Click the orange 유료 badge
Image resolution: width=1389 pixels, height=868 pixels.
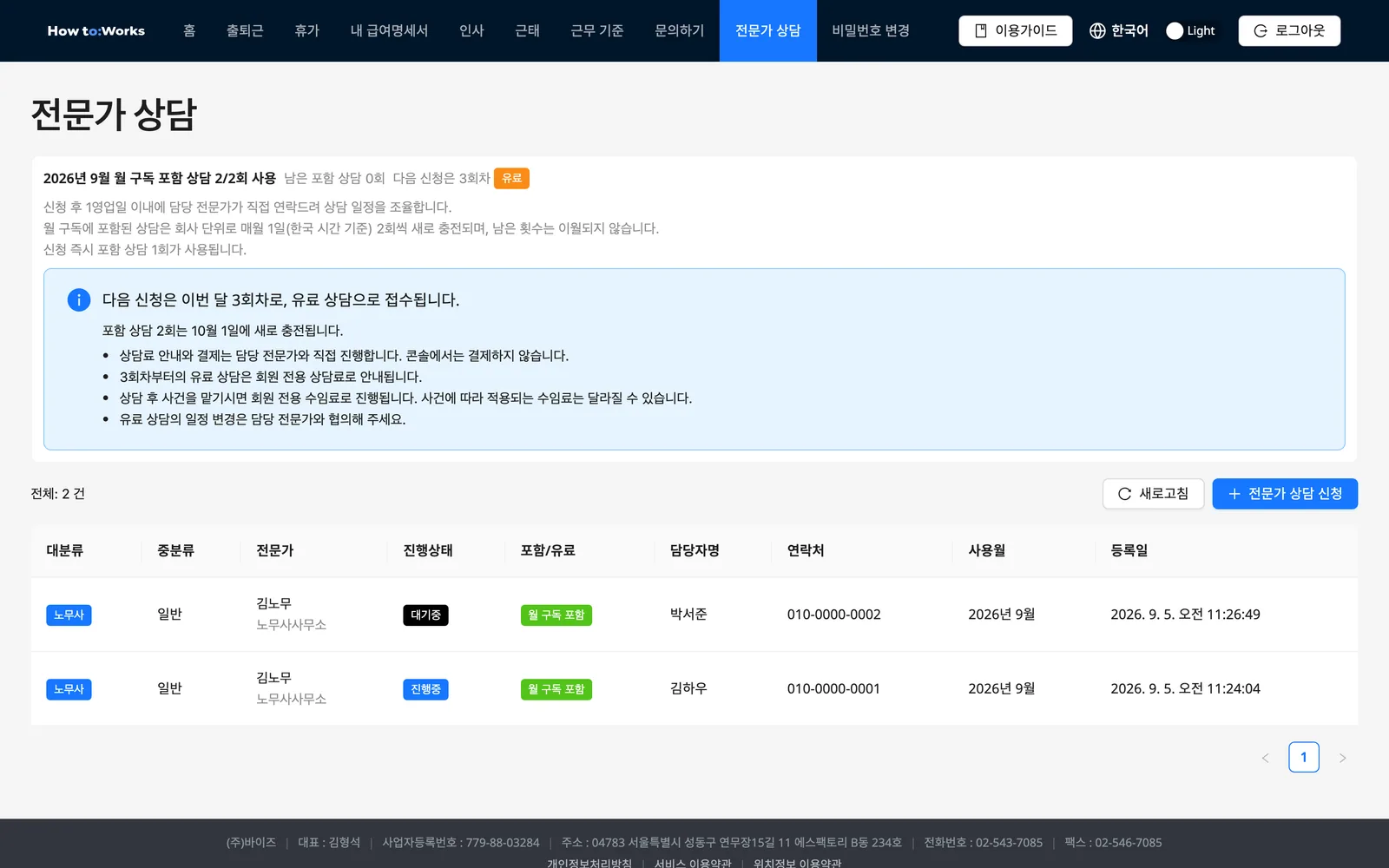coord(512,178)
